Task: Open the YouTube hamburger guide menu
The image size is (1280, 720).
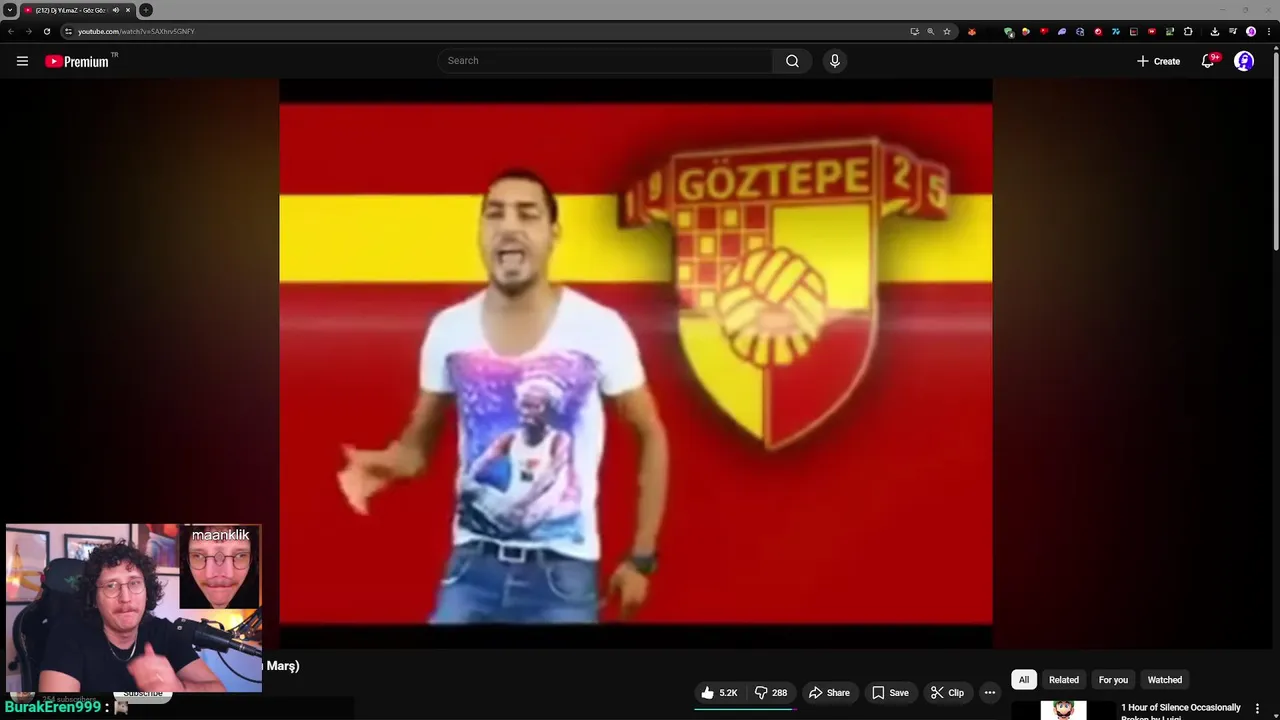Action: (x=22, y=61)
